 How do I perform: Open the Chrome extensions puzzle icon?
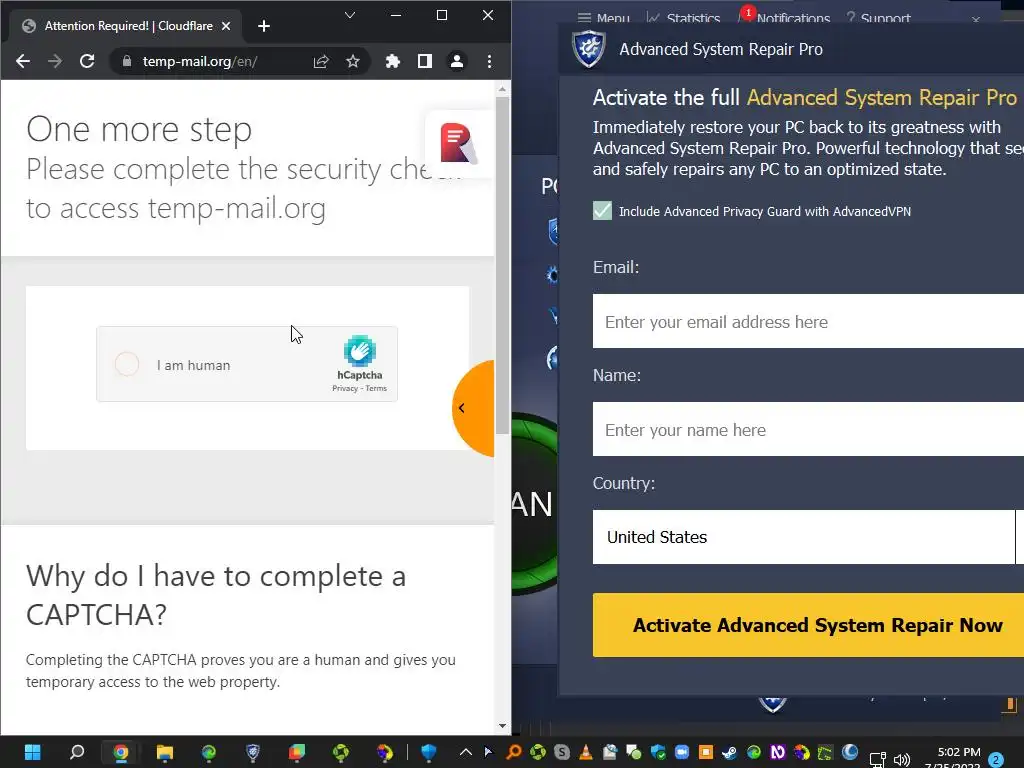click(x=392, y=61)
